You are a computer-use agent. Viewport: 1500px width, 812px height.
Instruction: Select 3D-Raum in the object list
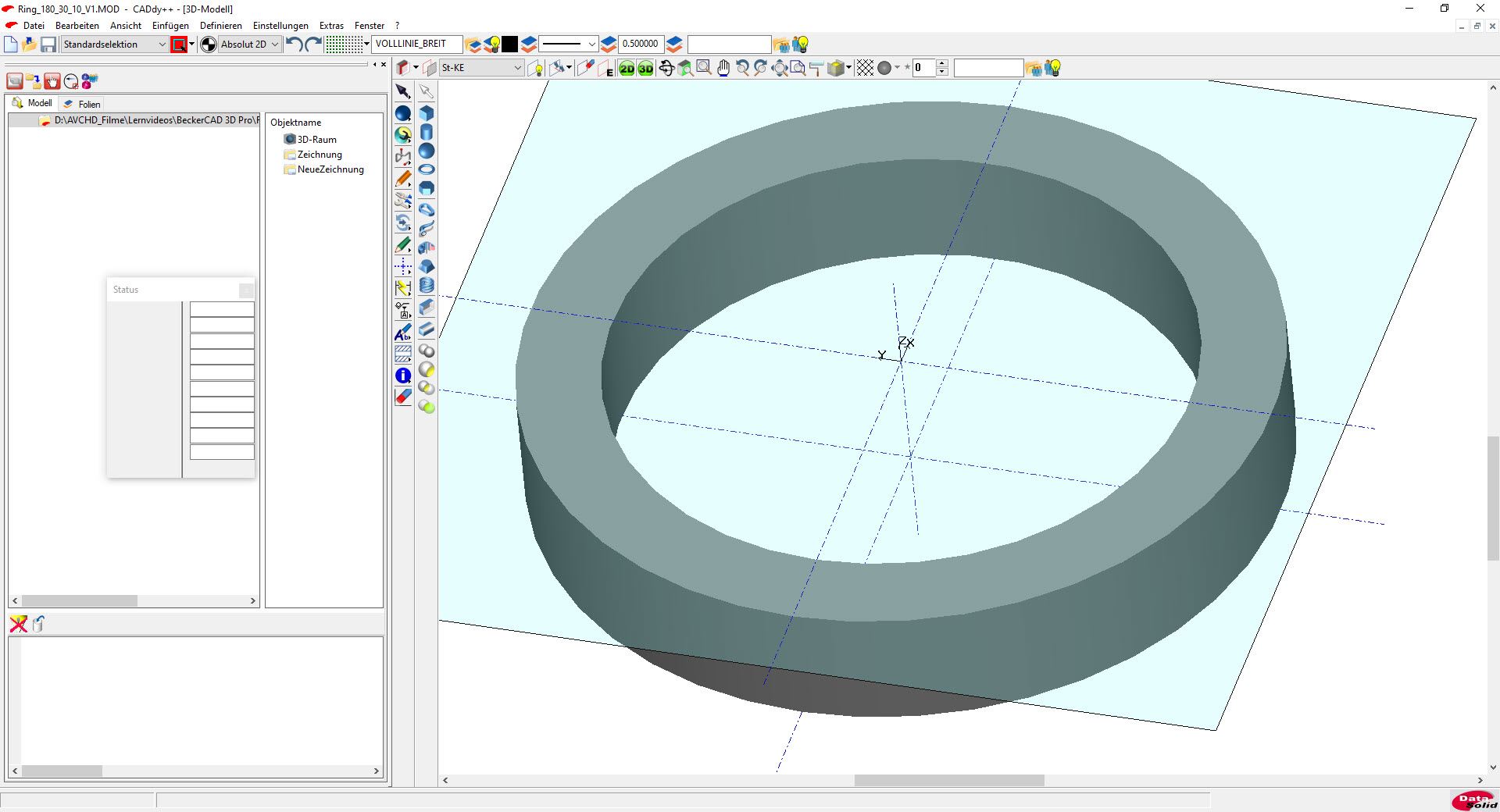316,140
